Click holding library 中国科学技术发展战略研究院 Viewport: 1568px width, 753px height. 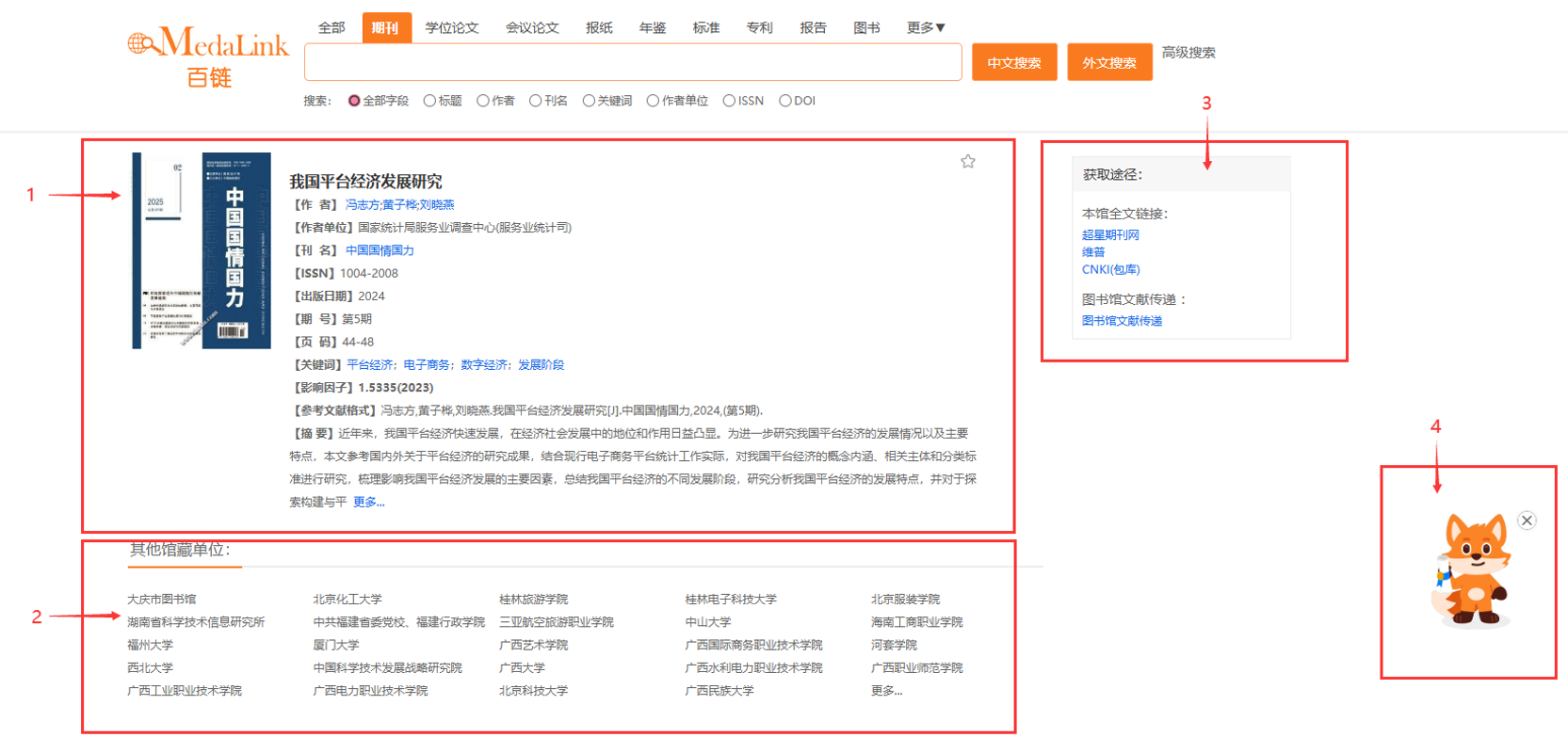click(388, 668)
